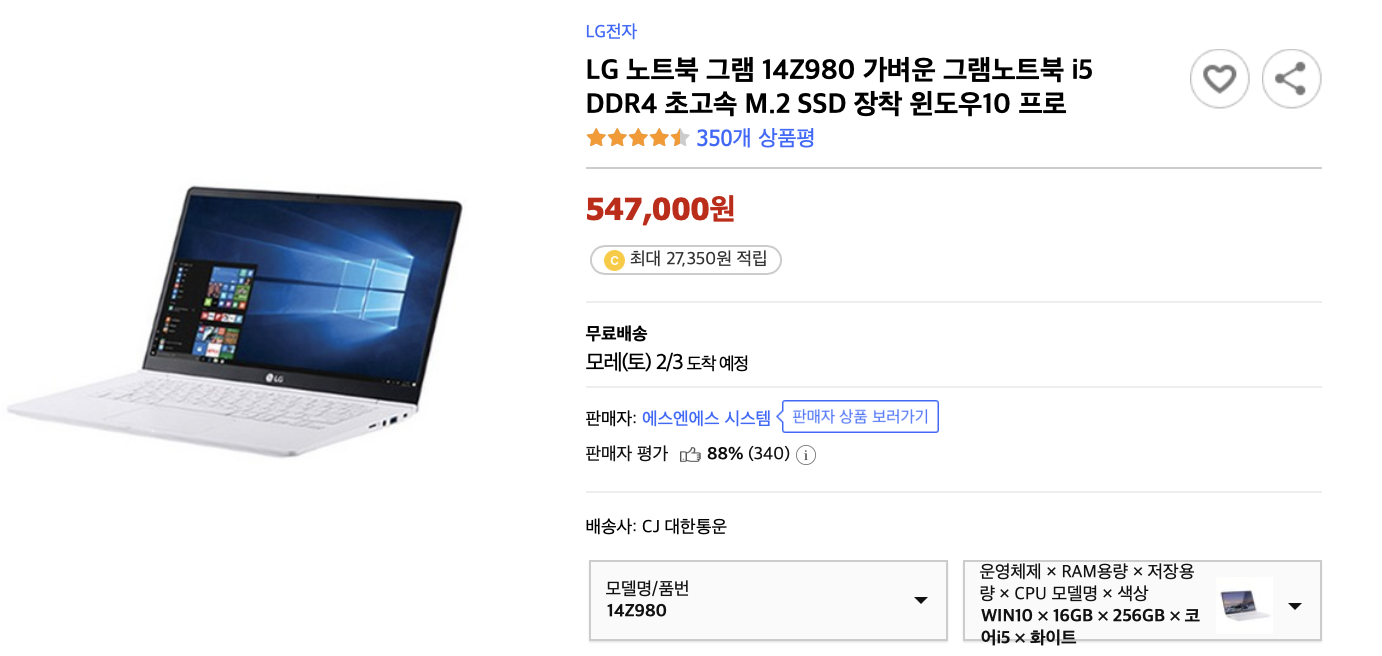The height and width of the screenshot is (656, 1382).
Task: Click the thumbs-up seller rating icon
Action: (x=690, y=454)
